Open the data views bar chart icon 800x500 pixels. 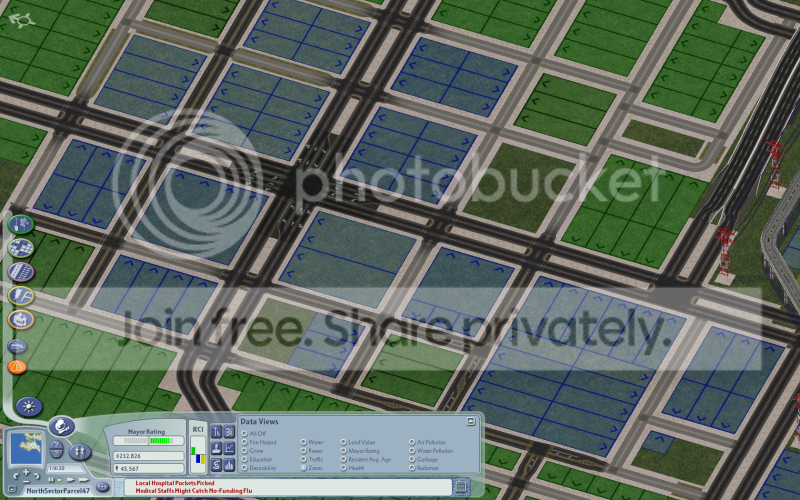(229, 465)
